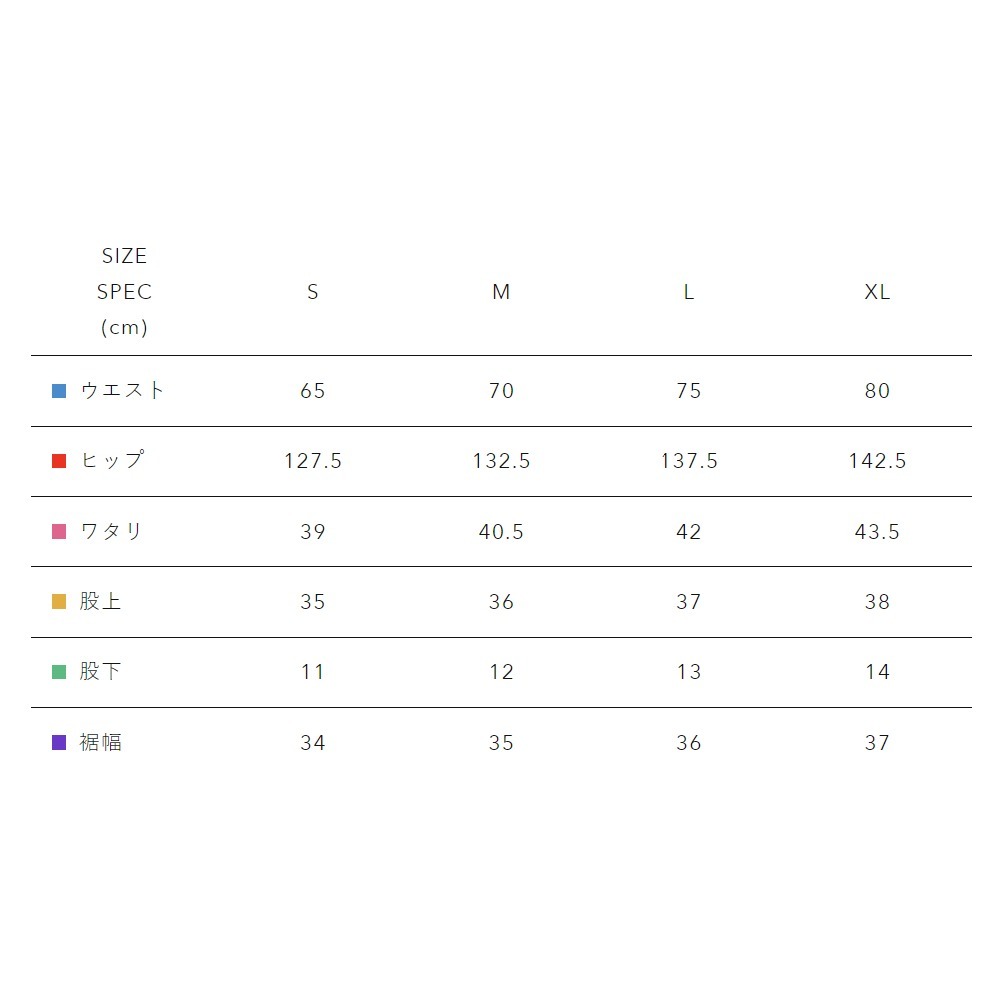The height and width of the screenshot is (999, 999).
Task: Select the pink square beside ワタリ
Action: pyautogui.click(x=59, y=532)
